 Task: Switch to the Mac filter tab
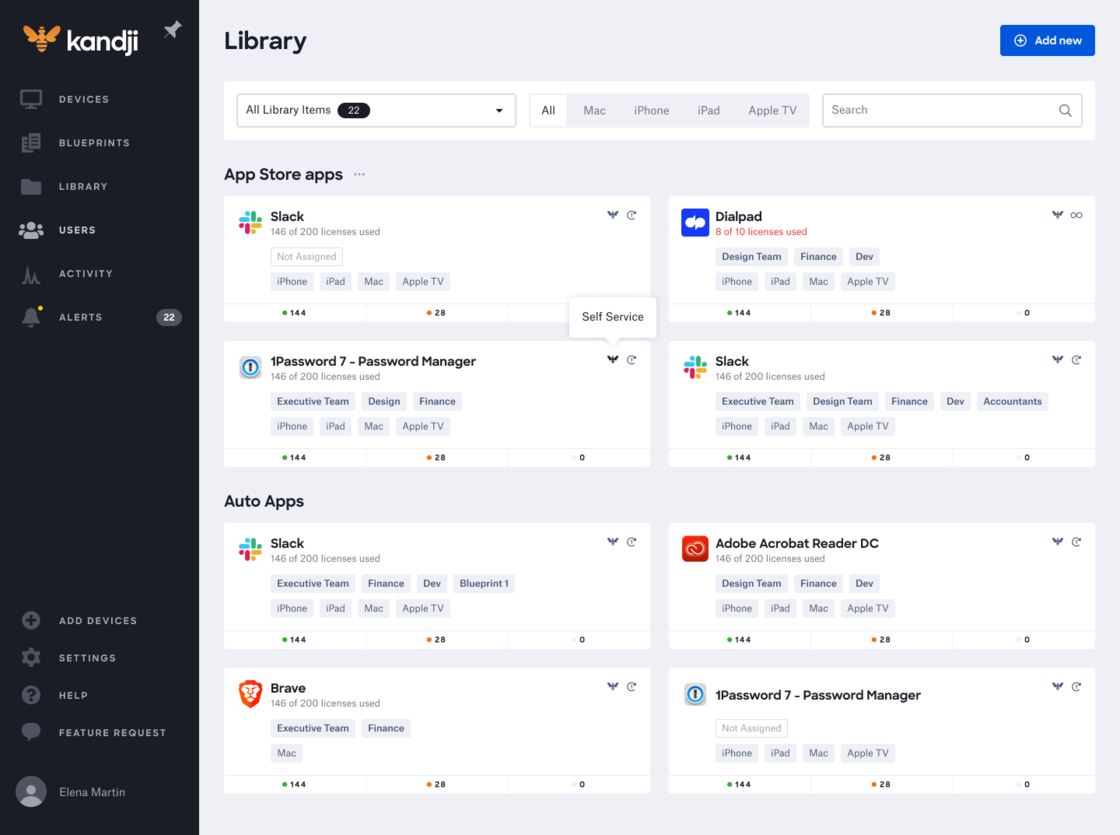(x=594, y=110)
